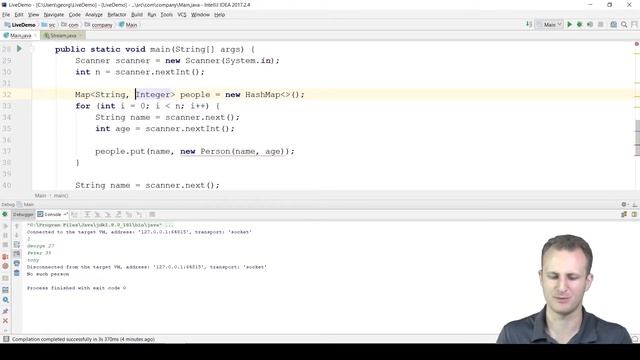Viewport: 640px width, 360px height.
Task: Click Step Into icon in debugger toolbar
Action: click(98, 214)
